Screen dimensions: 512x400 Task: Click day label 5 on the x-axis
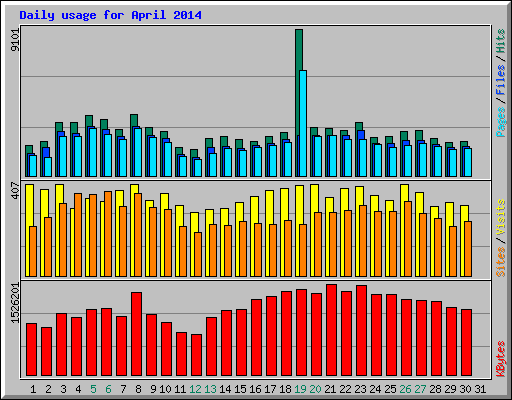93,389
